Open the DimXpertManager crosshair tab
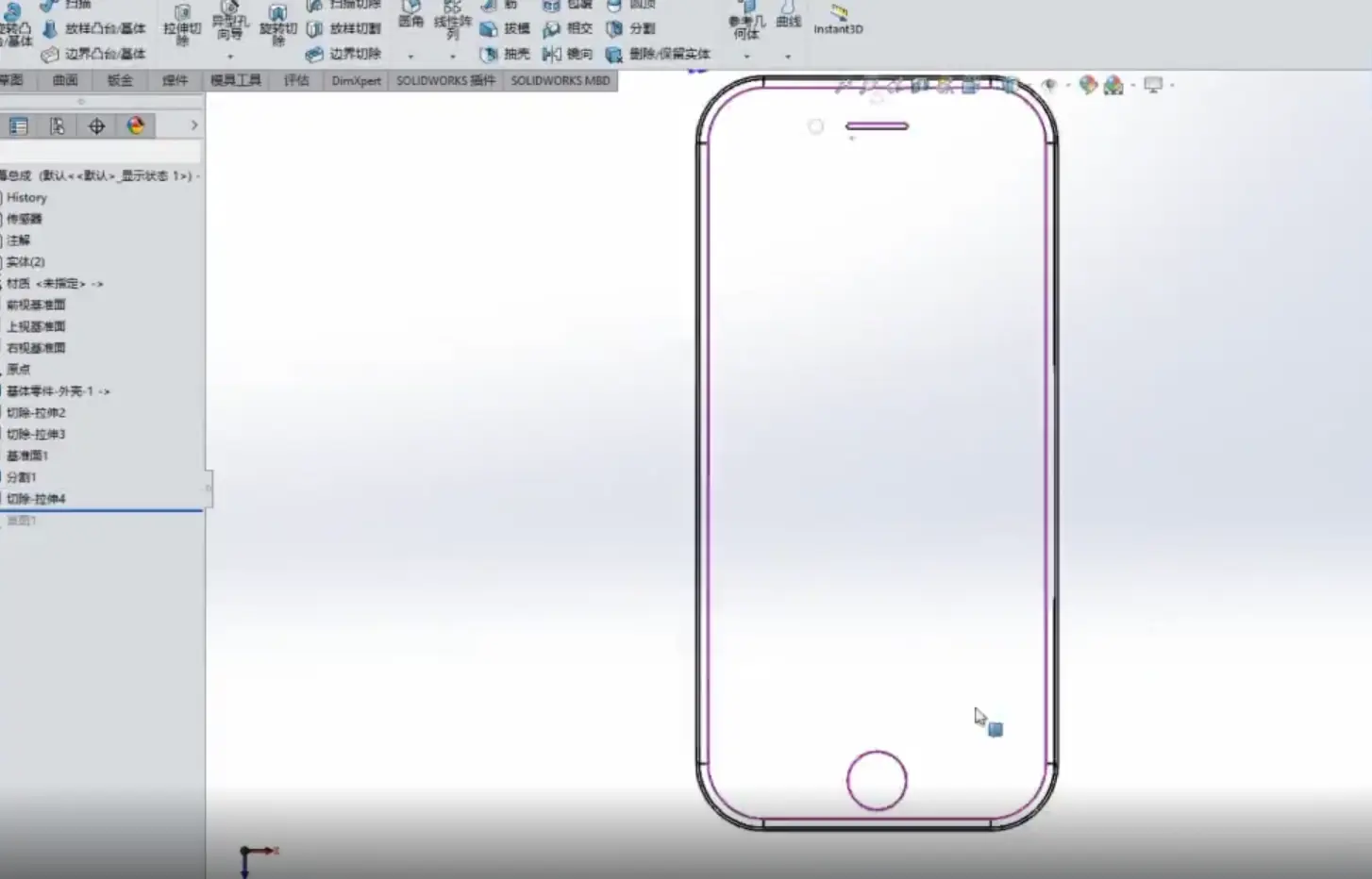This screenshot has height=879, width=1372. tap(96, 126)
